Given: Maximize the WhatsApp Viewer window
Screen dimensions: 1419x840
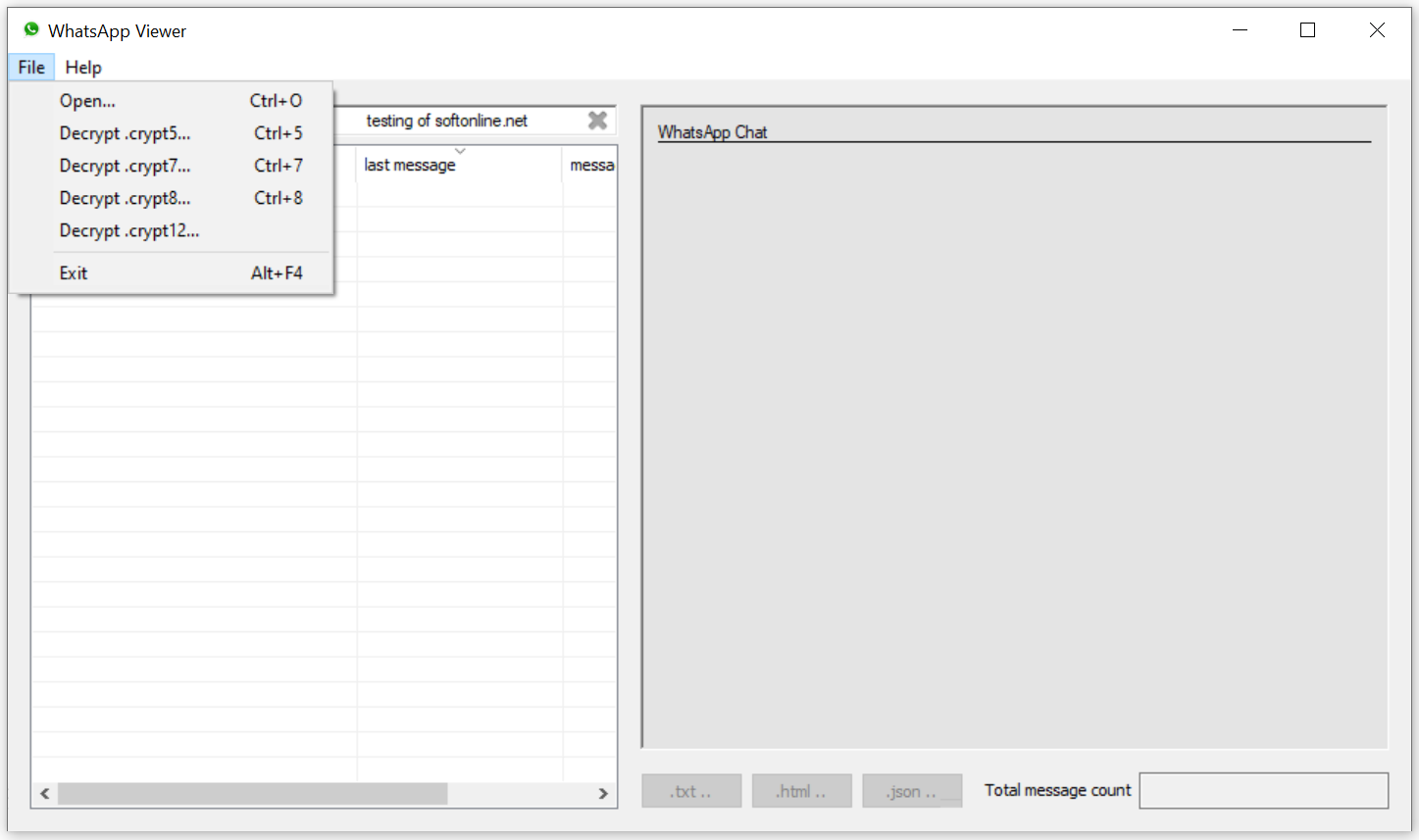Looking at the screenshot, I should click(x=1307, y=30).
